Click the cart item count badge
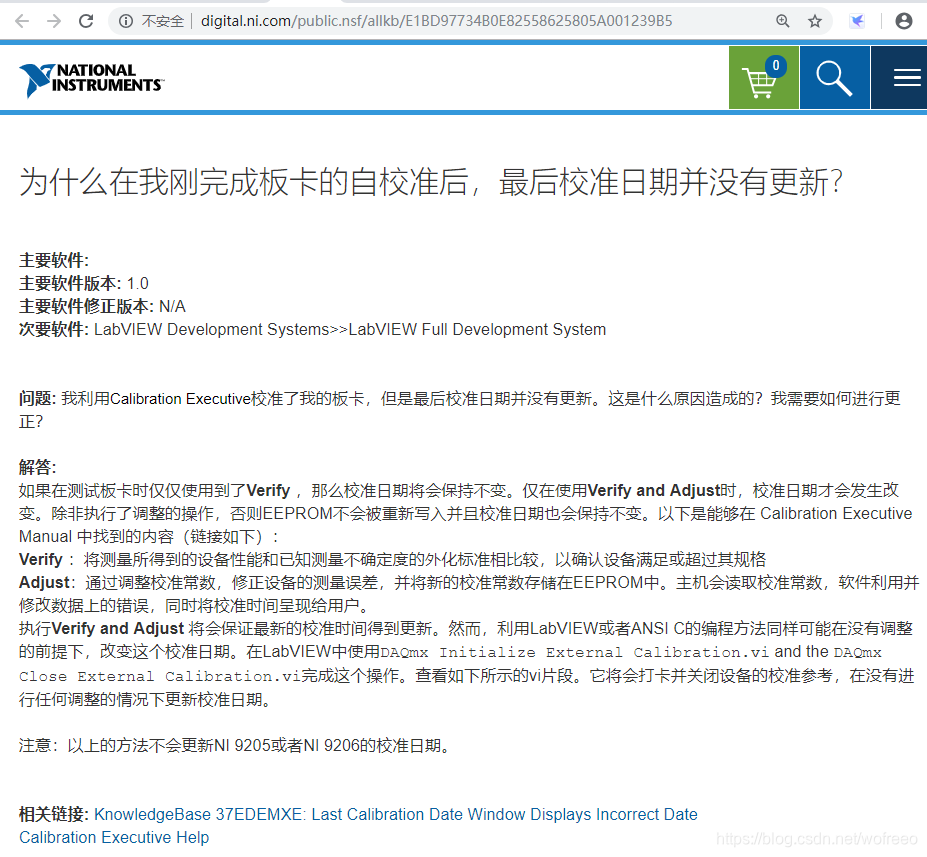Image resolution: width=927 pixels, height=857 pixels. pyautogui.click(x=776, y=65)
